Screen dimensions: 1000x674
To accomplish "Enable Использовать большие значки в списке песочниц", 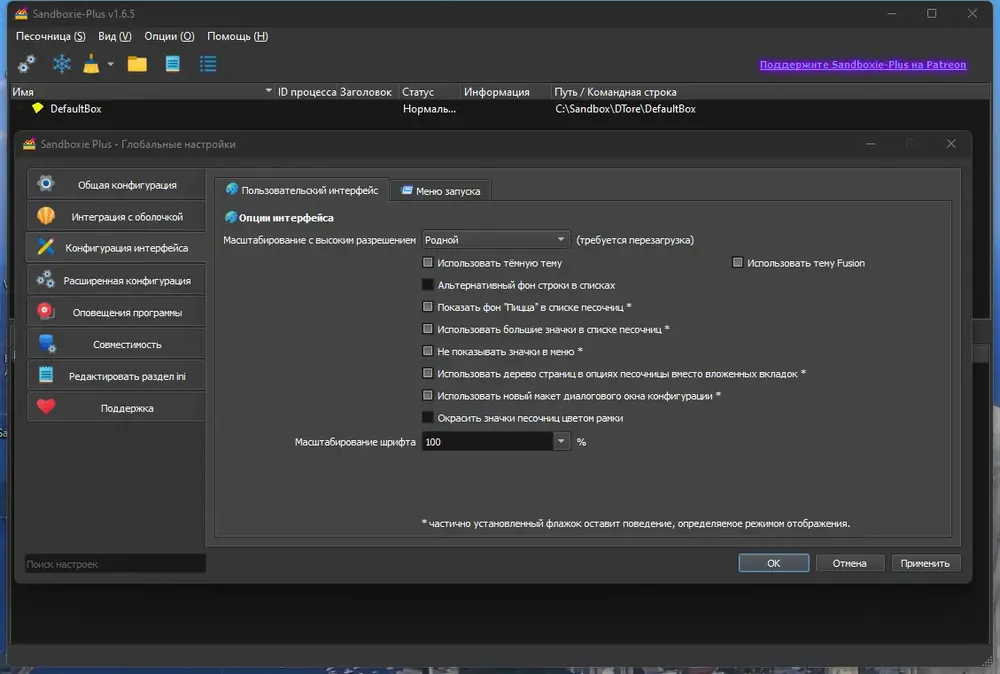I will 428,329.
